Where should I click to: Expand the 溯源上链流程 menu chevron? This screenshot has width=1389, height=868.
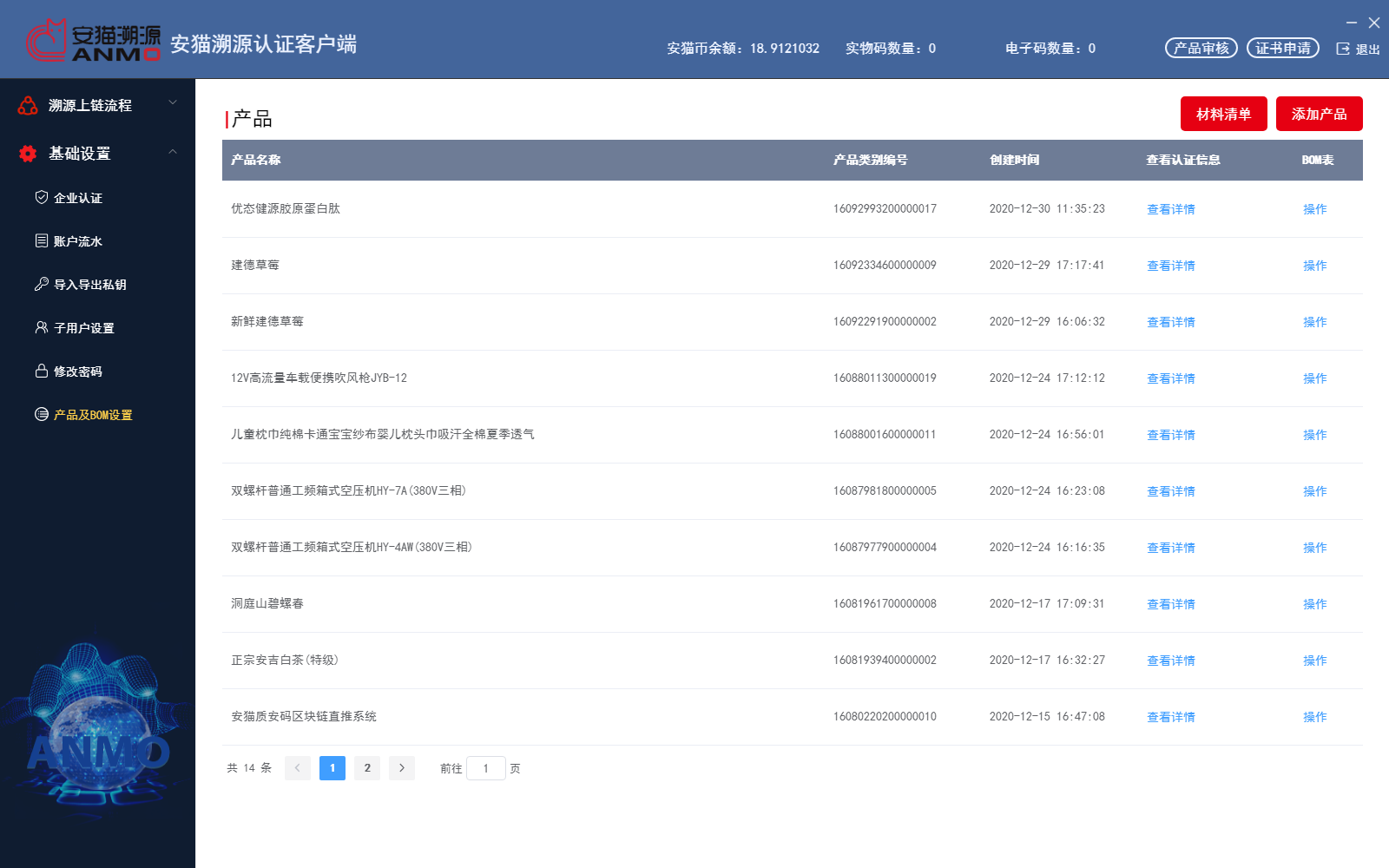coord(173,102)
